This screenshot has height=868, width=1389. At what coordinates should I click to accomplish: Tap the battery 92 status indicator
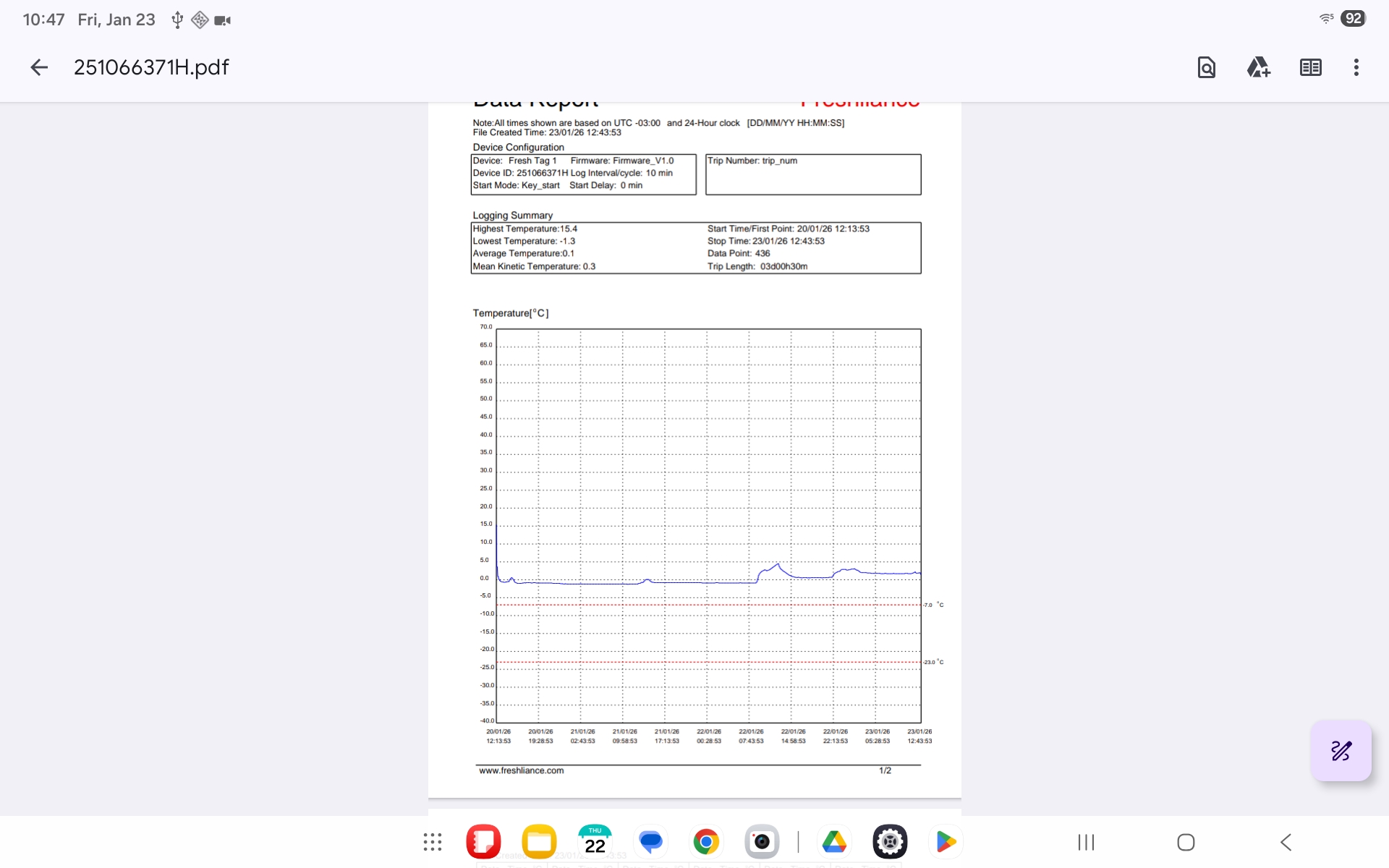point(1352,19)
